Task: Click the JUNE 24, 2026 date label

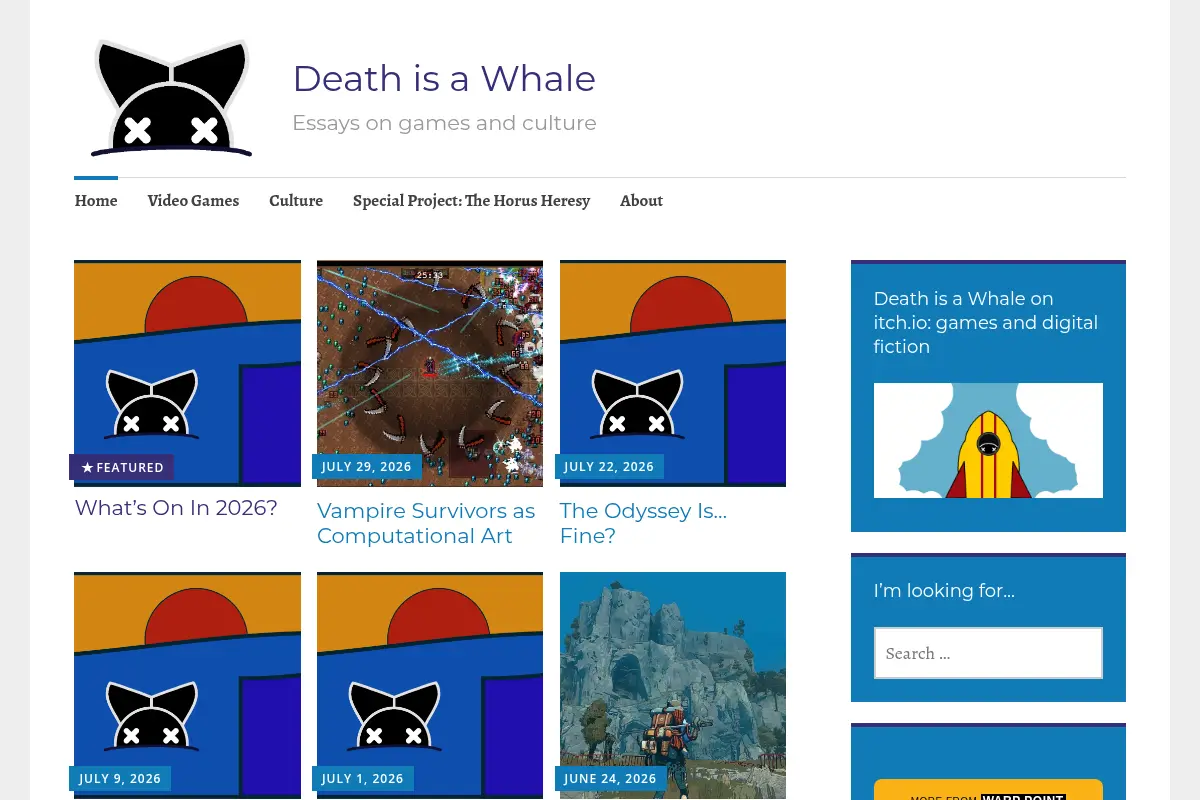Action: tap(611, 779)
